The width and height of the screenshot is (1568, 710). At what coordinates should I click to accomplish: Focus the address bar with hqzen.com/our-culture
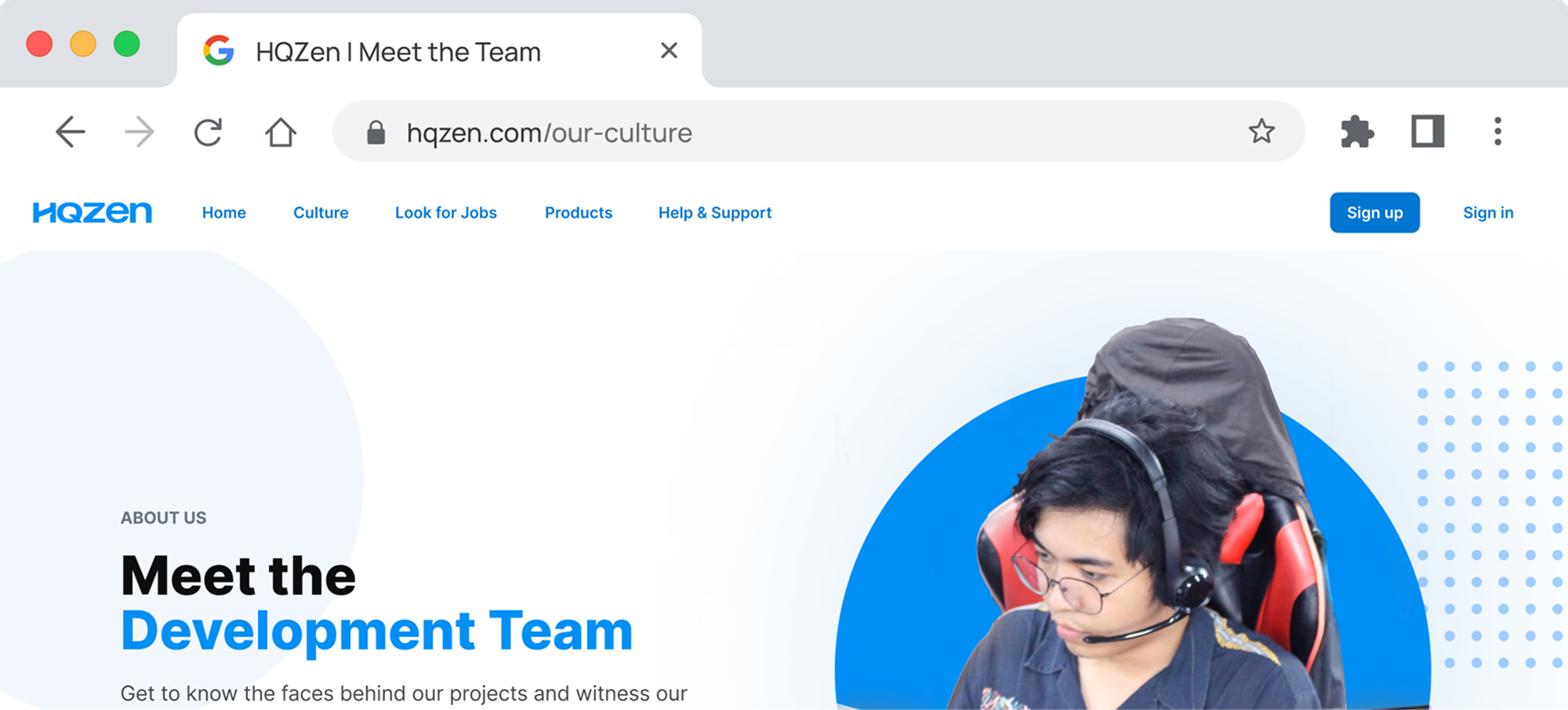(x=818, y=132)
